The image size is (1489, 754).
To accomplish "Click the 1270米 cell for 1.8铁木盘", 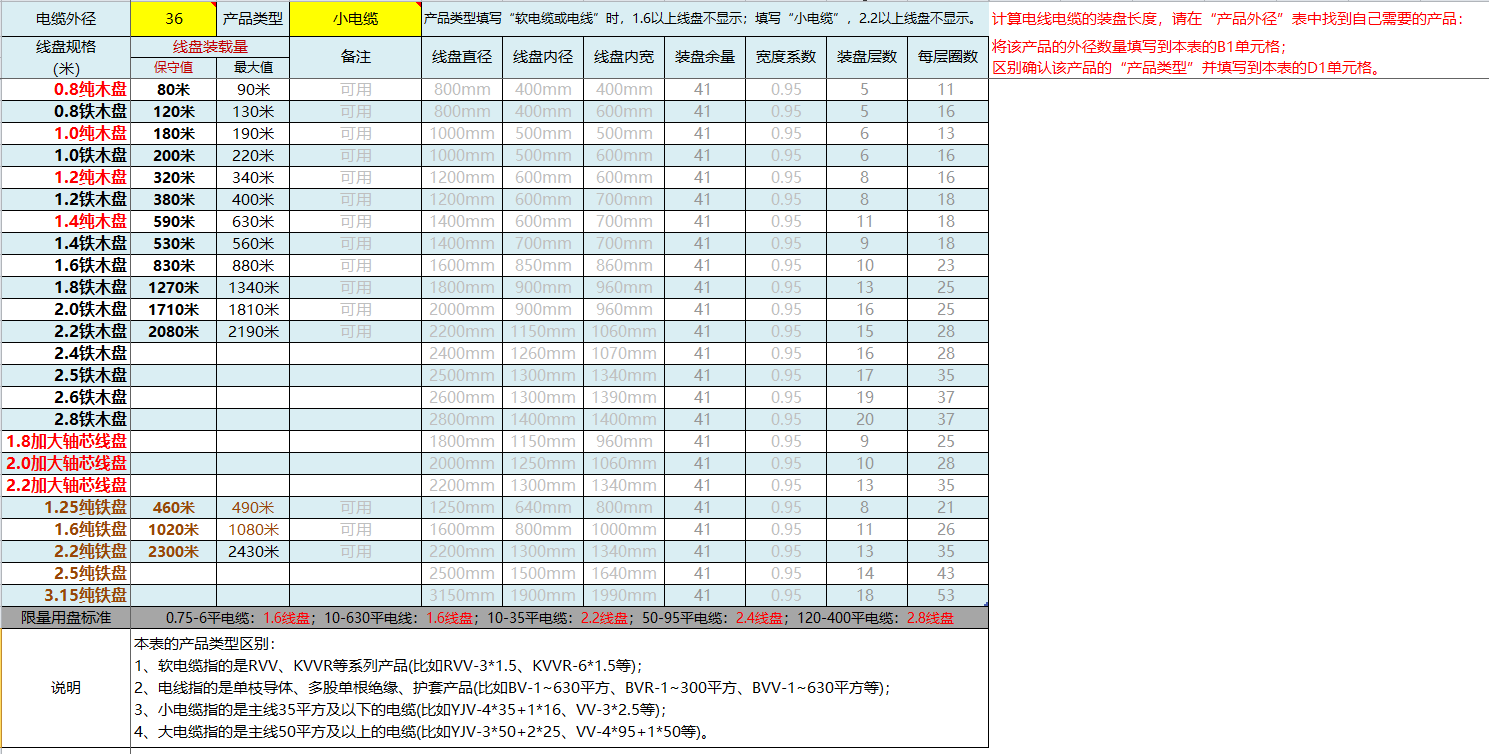I will click(x=174, y=287).
